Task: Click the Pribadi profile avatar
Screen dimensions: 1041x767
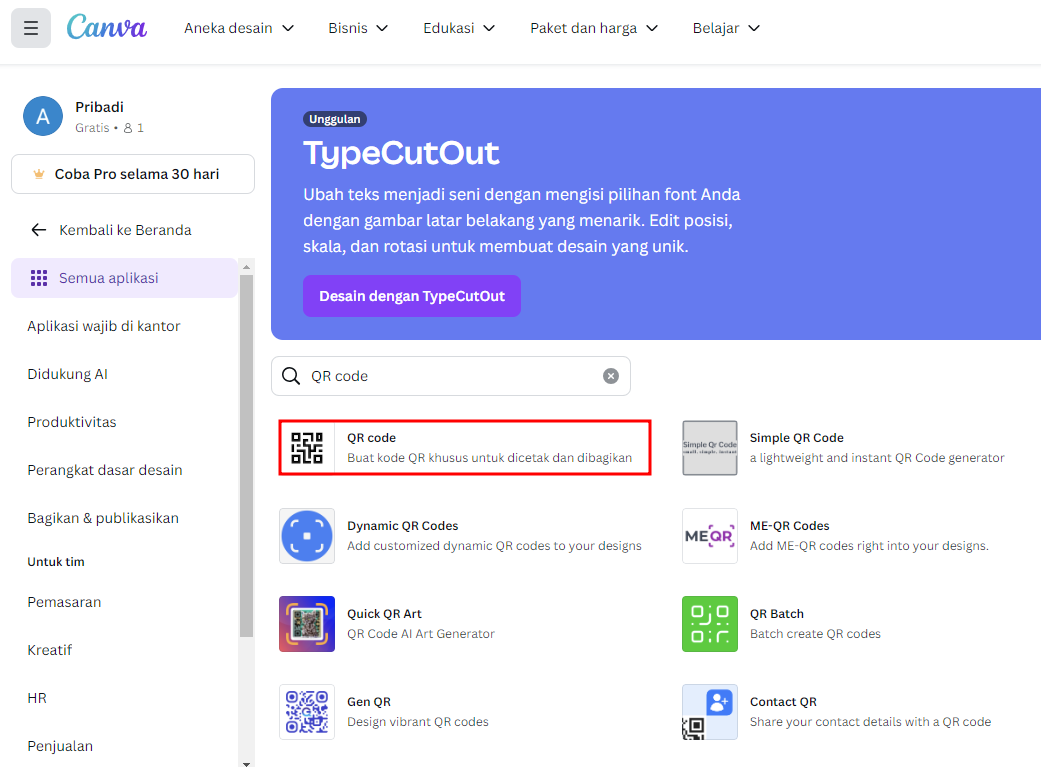Action: click(x=42, y=116)
